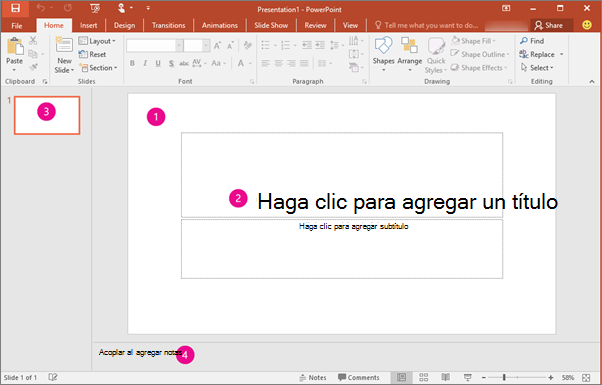Click the Save icon in title bar
Screen dimensions: 602x385
pos(15,8)
